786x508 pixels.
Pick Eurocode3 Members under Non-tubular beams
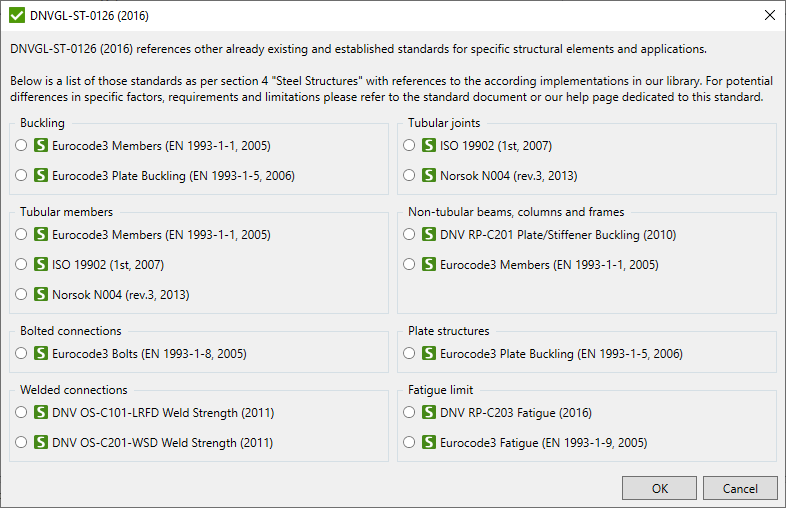pyautogui.click(x=410, y=265)
